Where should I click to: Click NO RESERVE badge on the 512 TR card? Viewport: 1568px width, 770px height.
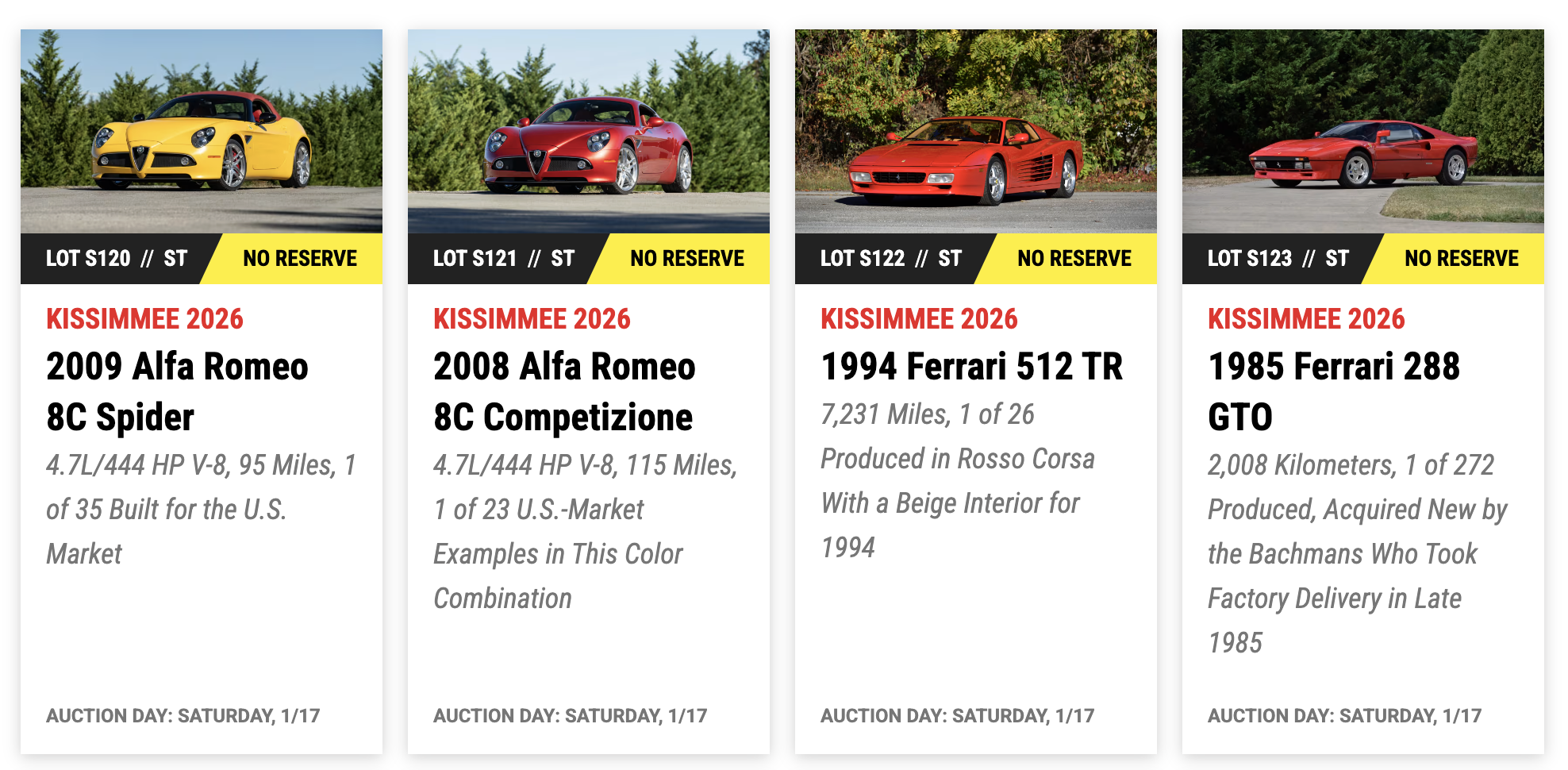[1074, 257]
